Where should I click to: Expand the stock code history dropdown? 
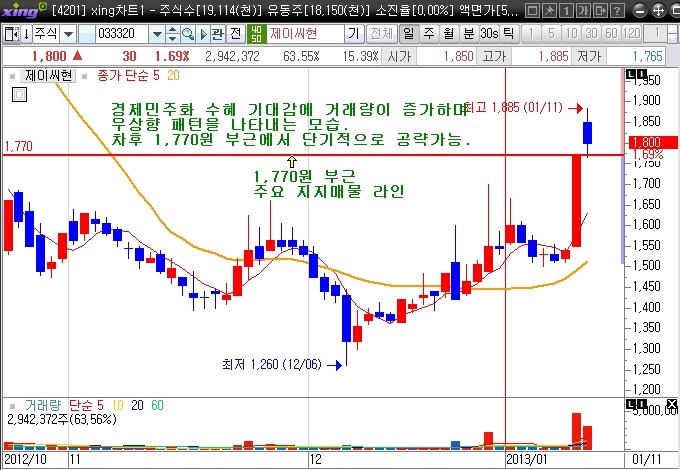[x=157, y=34]
